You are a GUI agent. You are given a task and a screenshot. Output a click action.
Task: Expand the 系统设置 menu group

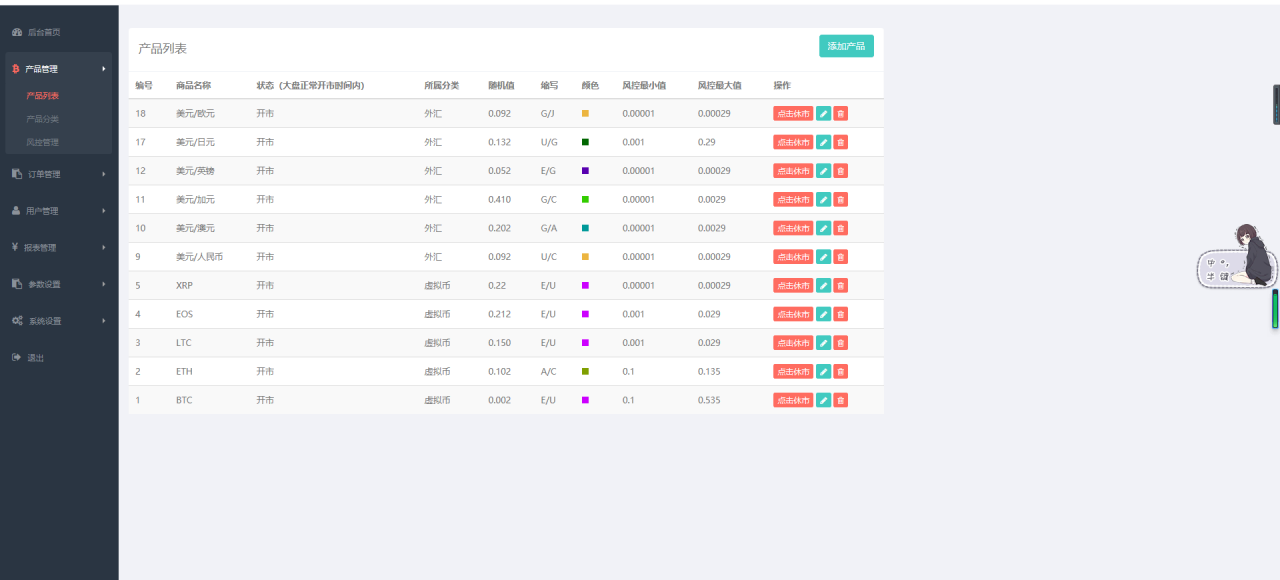click(58, 321)
